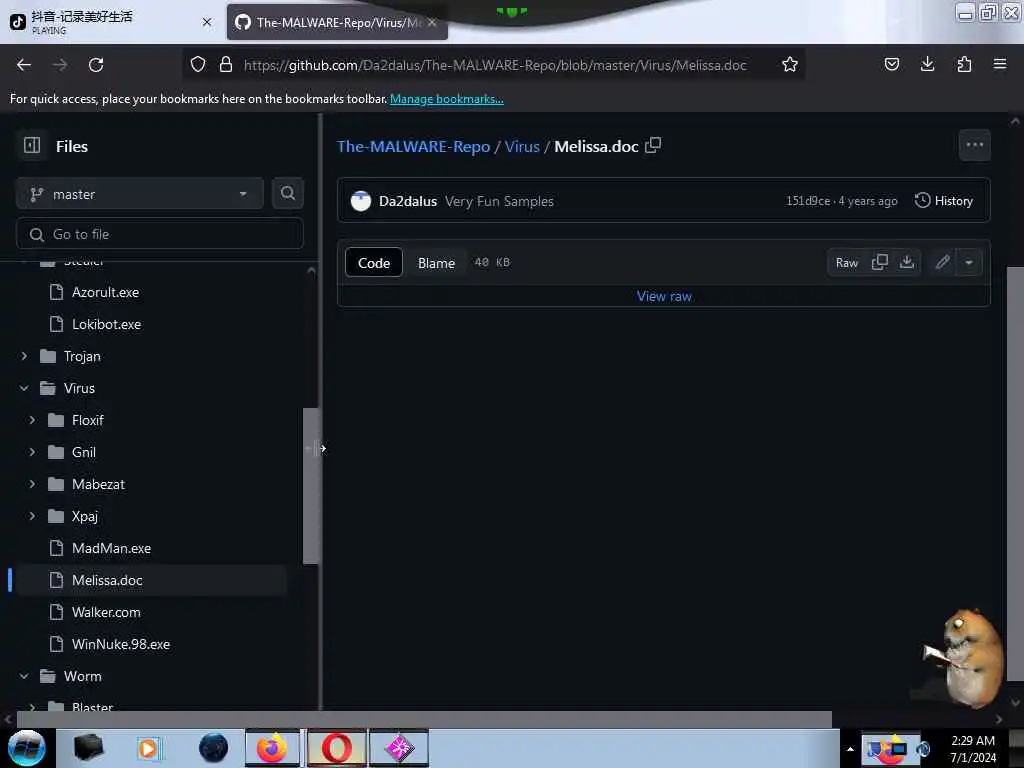Edit this file with the pencil icon
This screenshot has width=1024, height=768.
click(x=942, y=263)
